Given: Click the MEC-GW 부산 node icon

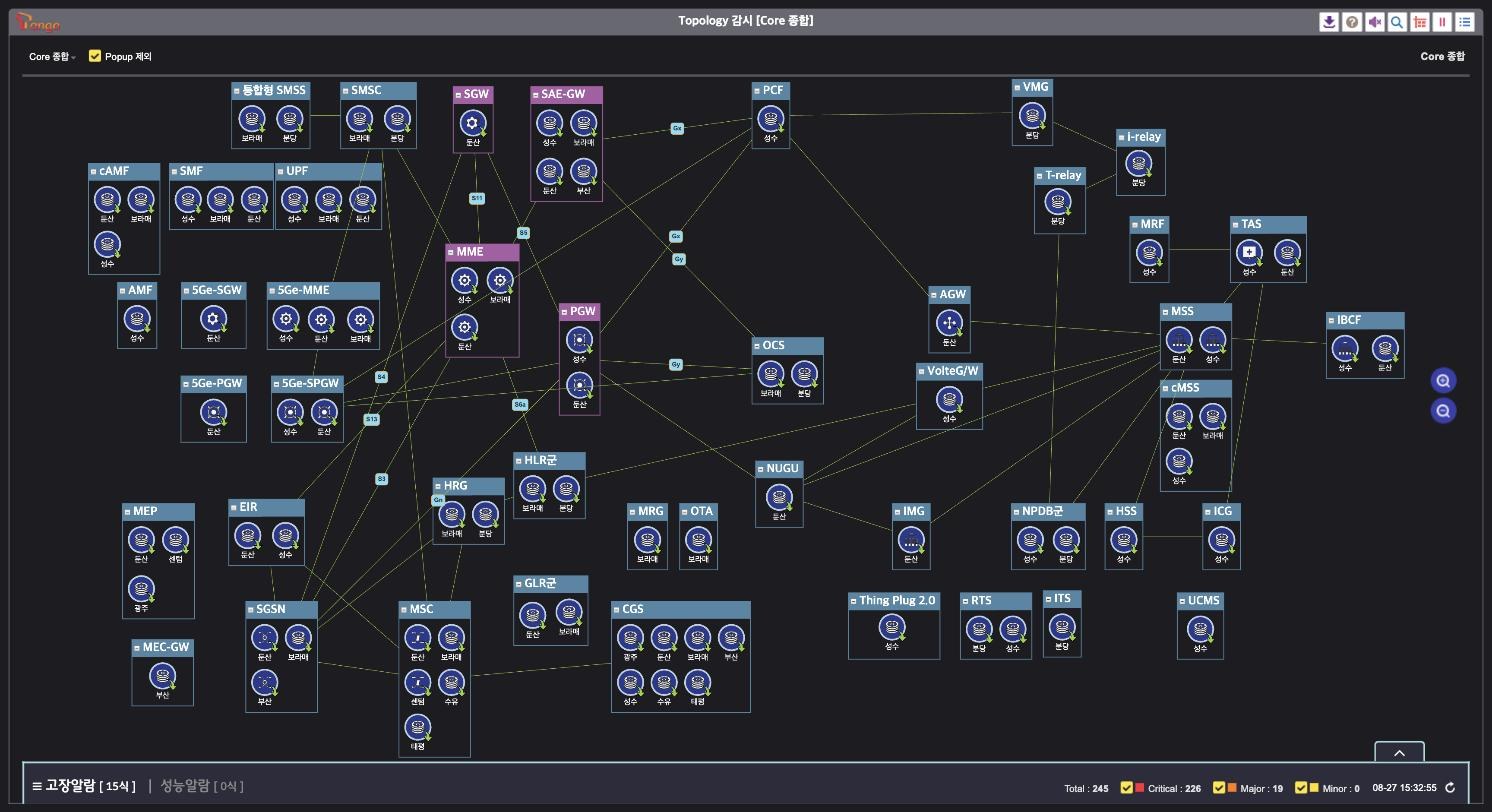Looking at the screenshot, I should pyautogui.click(x=162, y=676).
